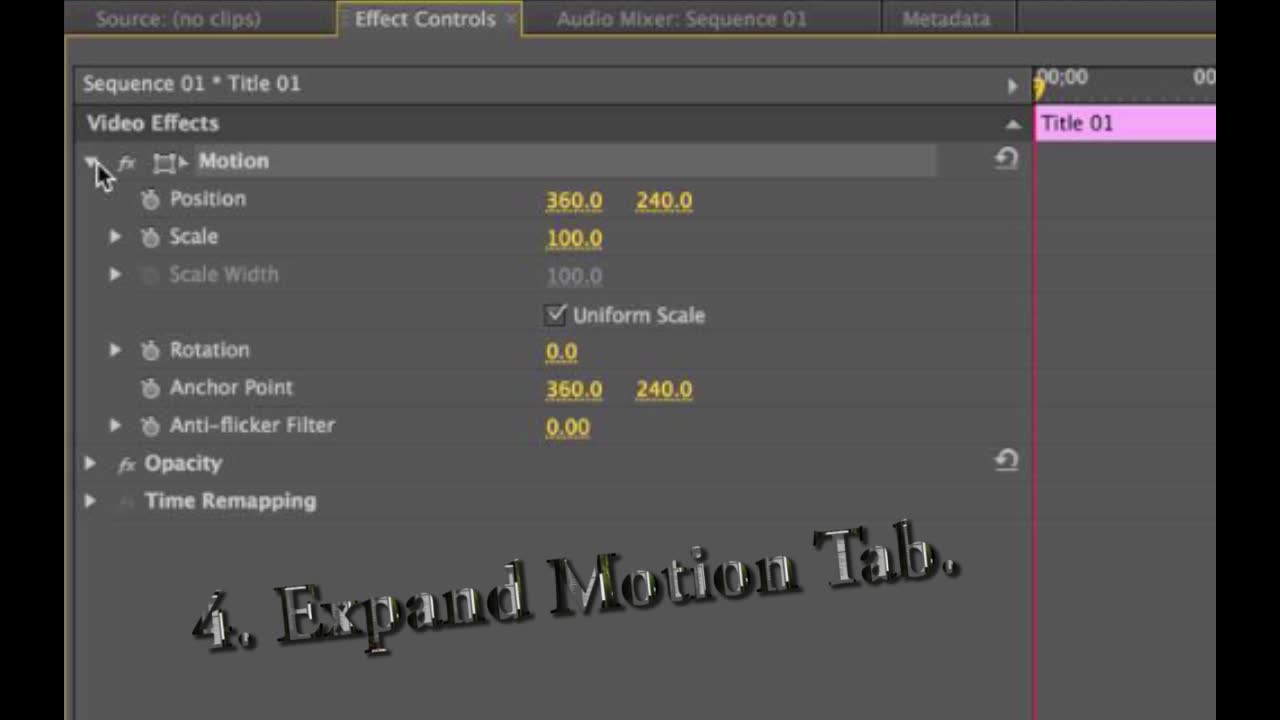Viewport: 1280px width, 720px height.
Task: Click the Sequence 01 * Title 01 label
Action: point(191,84)
